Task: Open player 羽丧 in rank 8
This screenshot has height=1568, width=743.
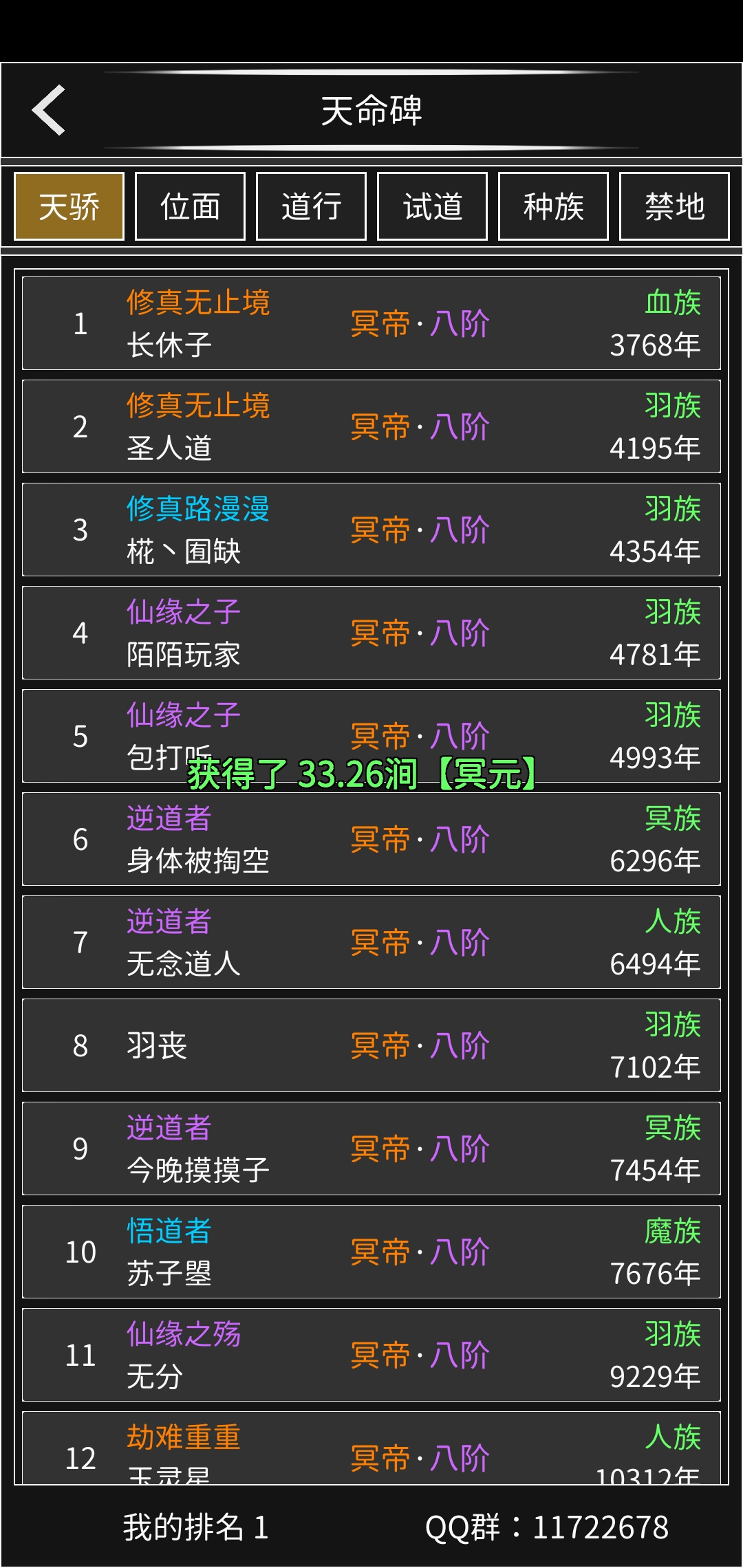Action: point(371,1045)
